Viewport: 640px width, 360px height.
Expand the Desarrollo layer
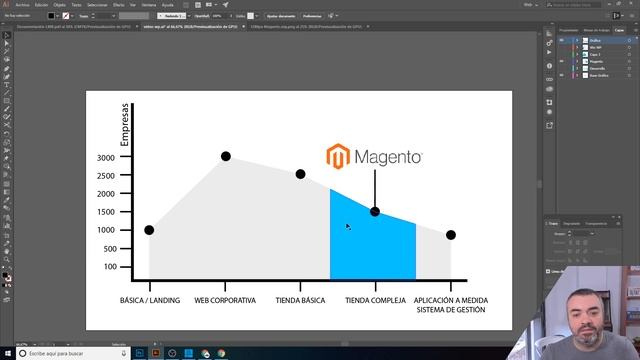coord(577,68)
